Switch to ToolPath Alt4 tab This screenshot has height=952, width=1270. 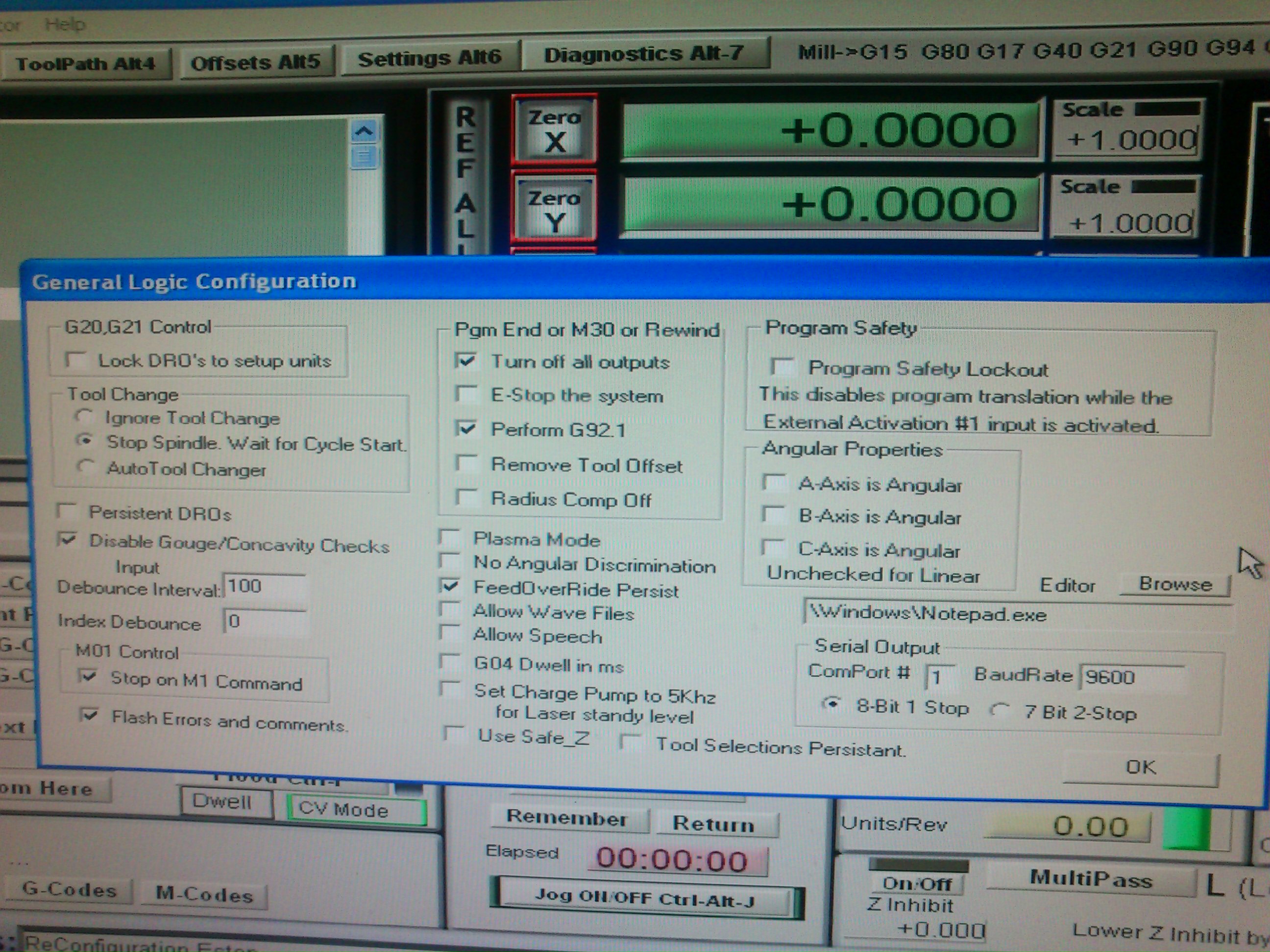click(x=86, y=64)
